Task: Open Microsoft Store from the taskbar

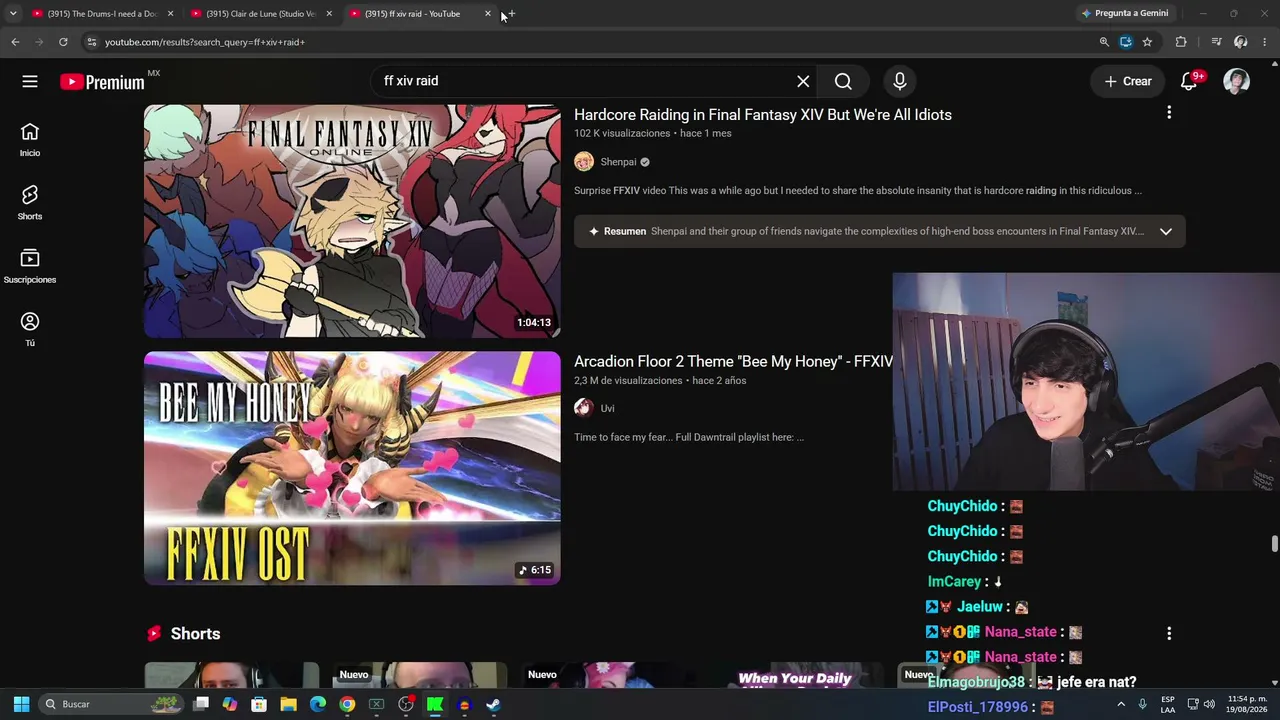Action: coord(259,704)
